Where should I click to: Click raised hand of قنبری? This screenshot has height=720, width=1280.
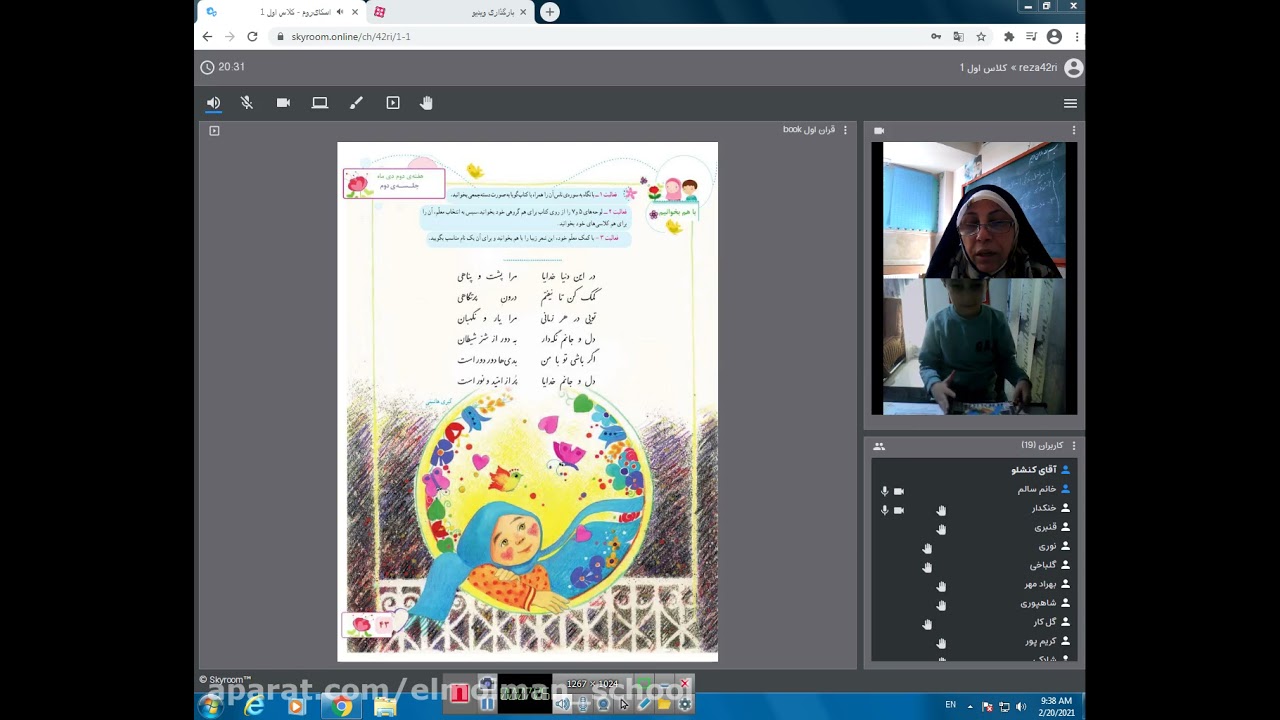coord(941,529)
